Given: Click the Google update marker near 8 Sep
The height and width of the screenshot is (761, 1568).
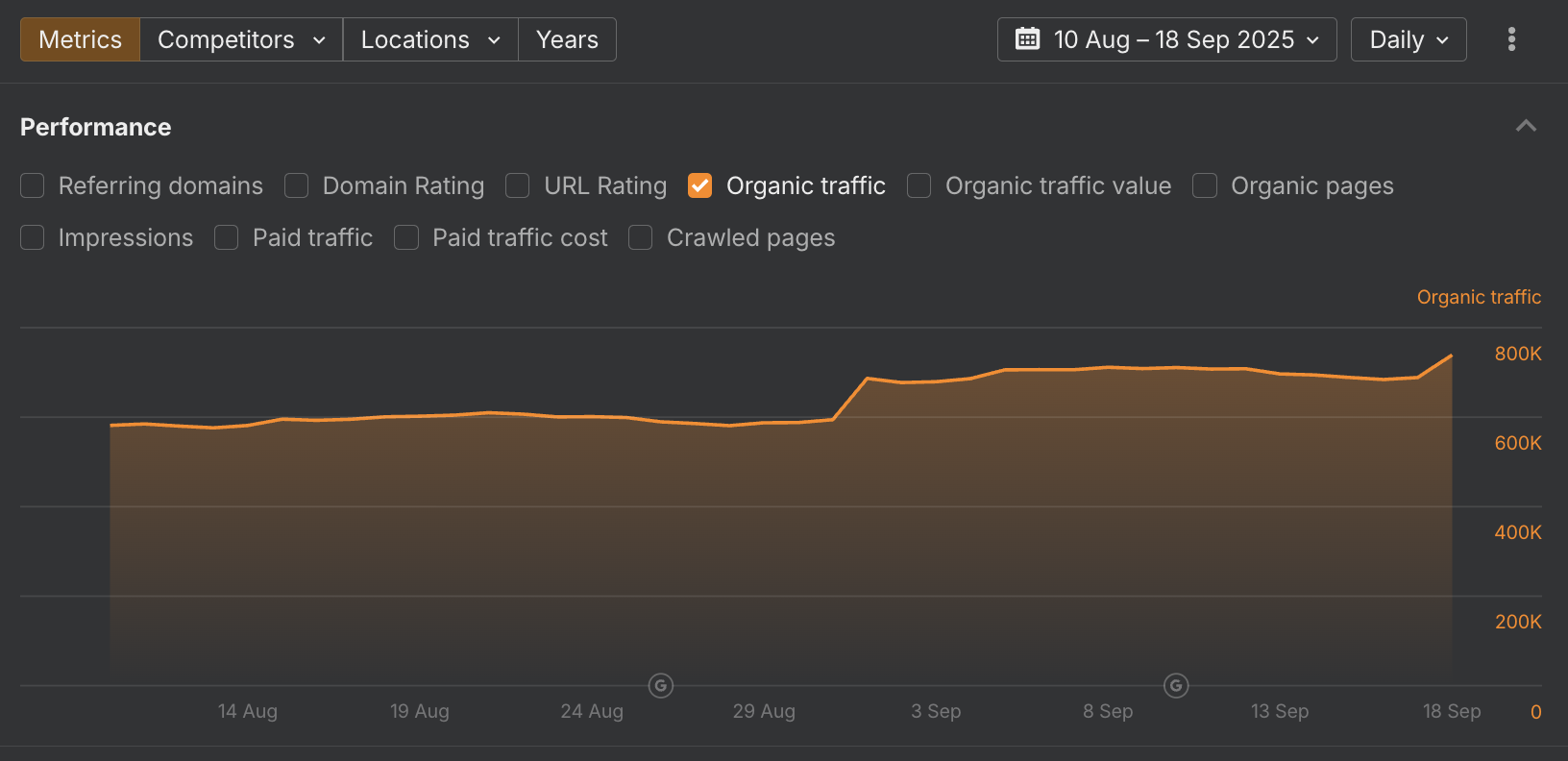Looking at the screenshot, I should pyautogui.click(x=1176, y=686).
